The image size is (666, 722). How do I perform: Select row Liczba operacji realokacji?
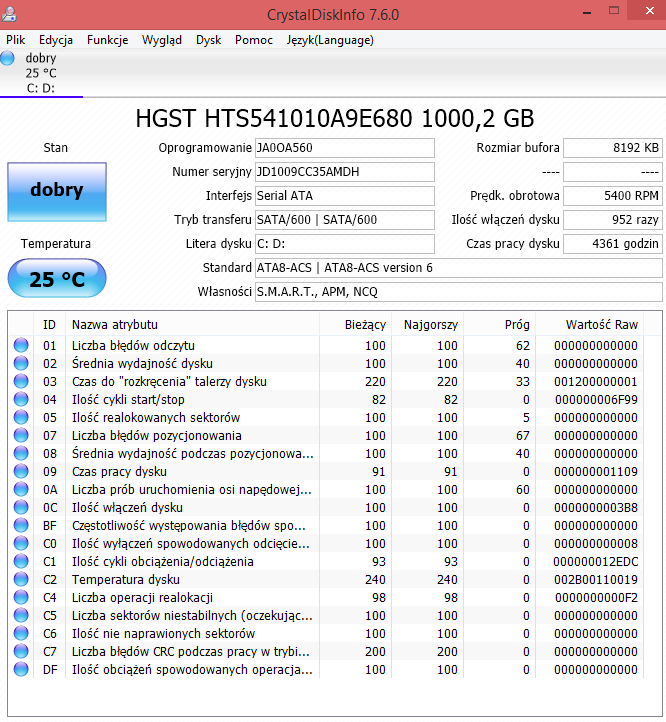(326, 597)
